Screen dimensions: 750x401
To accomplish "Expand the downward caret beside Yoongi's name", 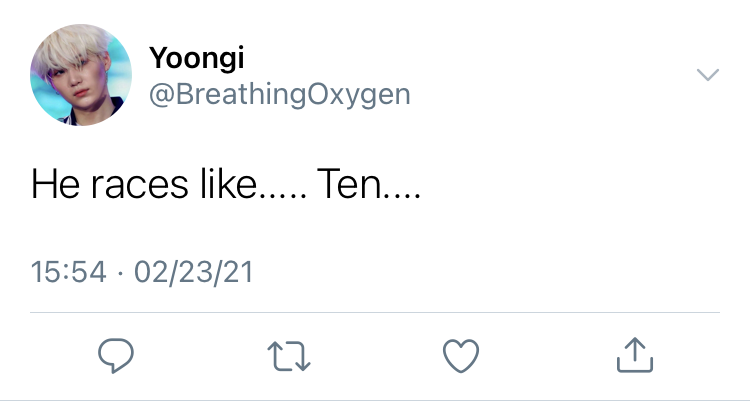I will [x=708, y=75].
